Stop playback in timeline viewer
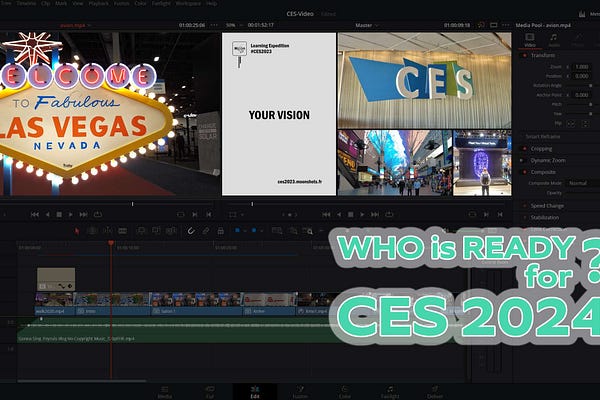This screenshot has width=600, height=400. tap(350, 215)
